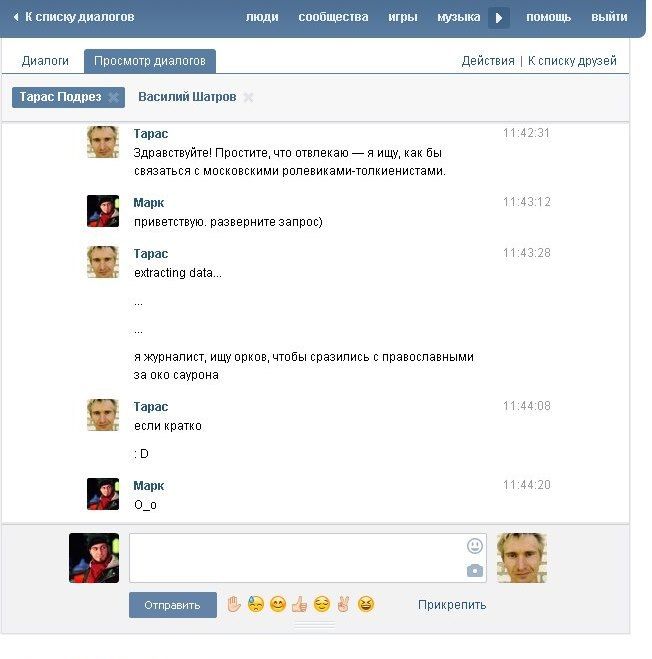Insert the thumbs up emoji
Screen dimensions: 652x659
tap(299, 605)
